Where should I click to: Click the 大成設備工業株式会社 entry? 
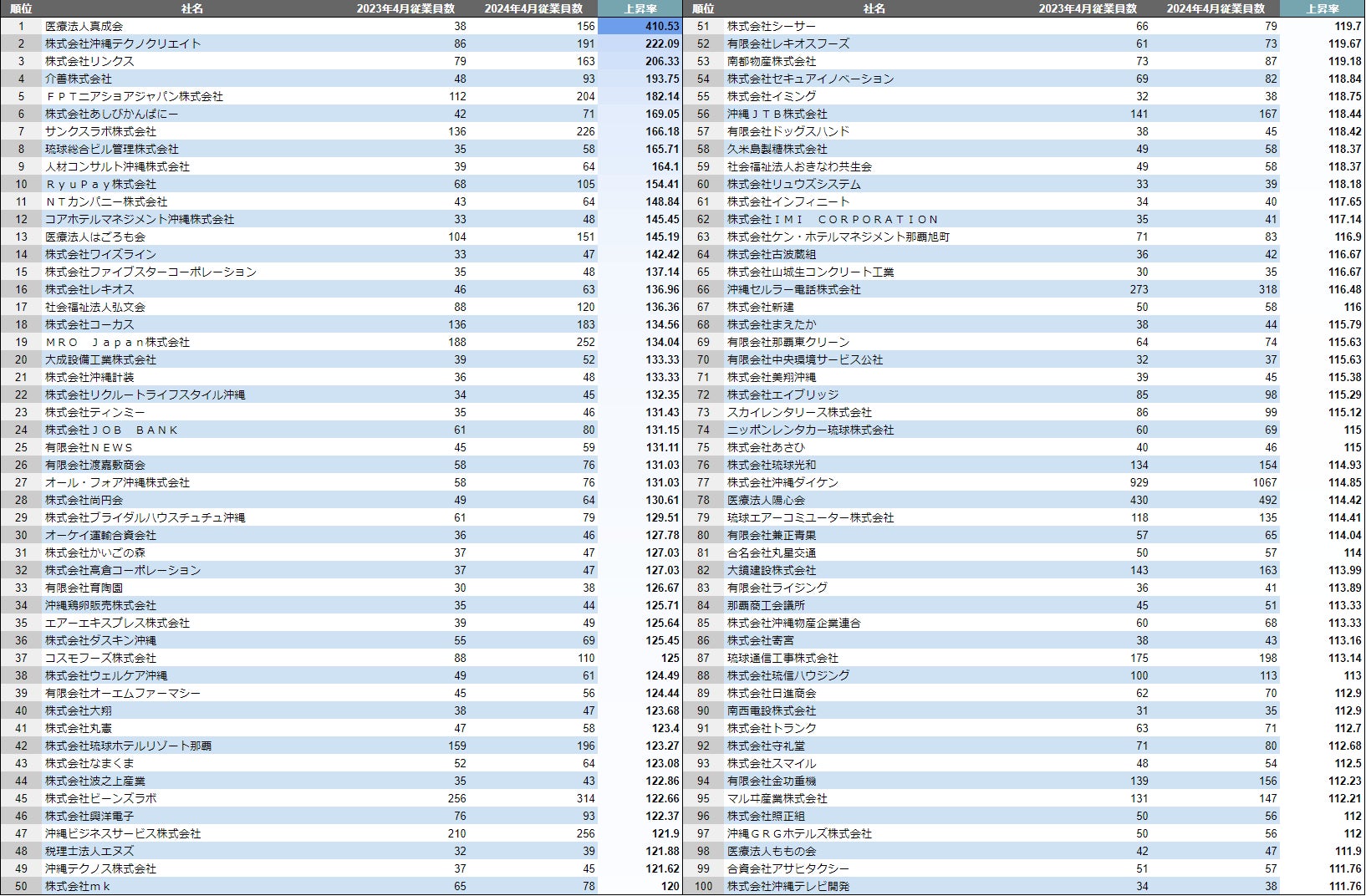pos(100,359)
